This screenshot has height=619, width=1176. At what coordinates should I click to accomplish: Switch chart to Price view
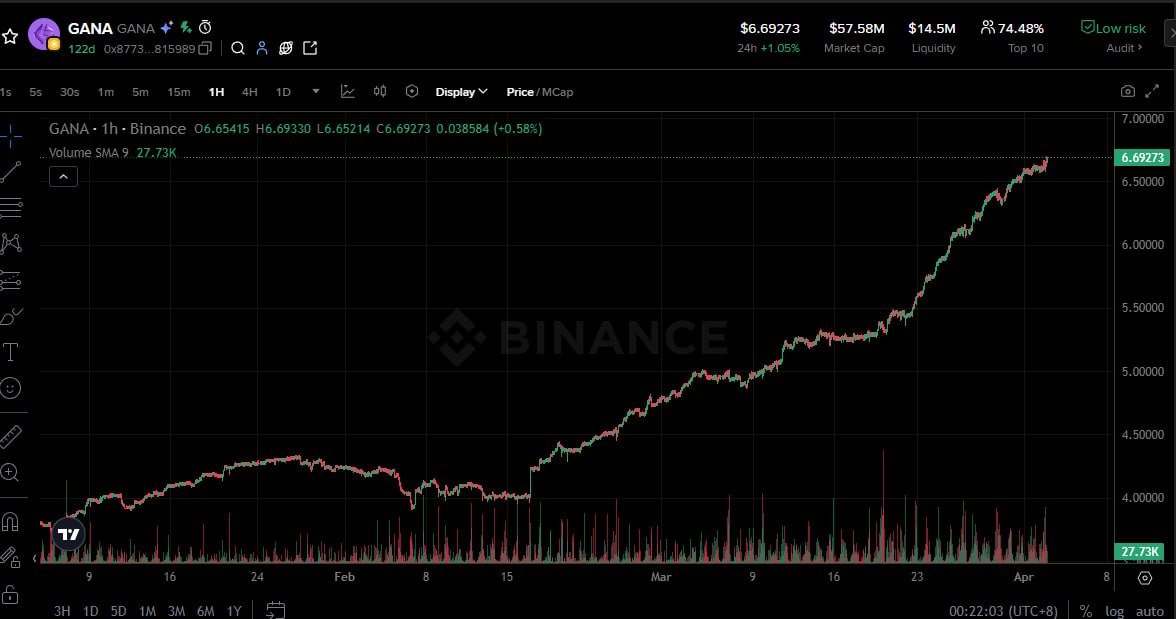tap(520, 92)
